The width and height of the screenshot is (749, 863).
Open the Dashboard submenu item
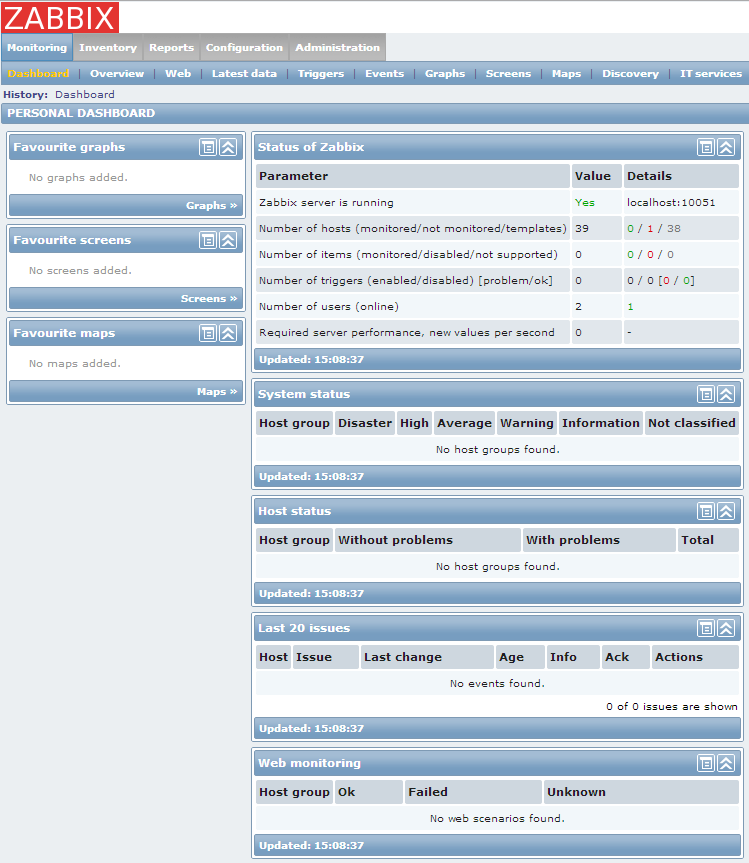click(39, 74)
